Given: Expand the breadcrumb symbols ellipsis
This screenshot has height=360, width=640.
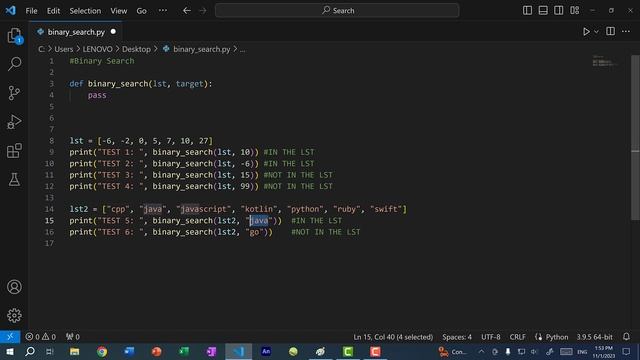Looking at the screenshot, I should click(242, 49).
